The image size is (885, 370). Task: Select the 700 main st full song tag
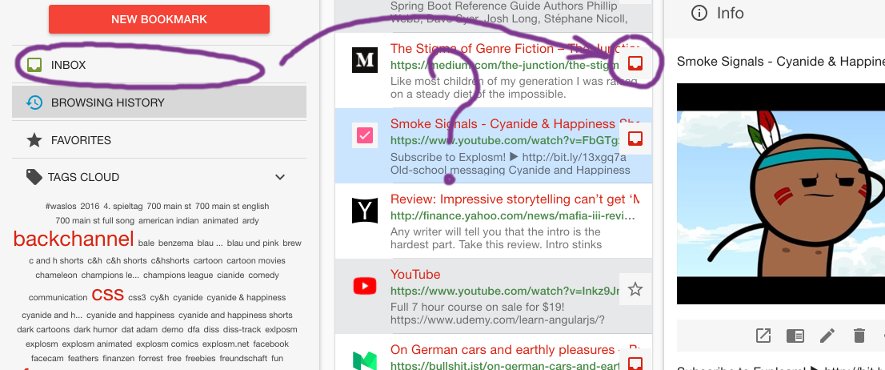pyautogui.click(x=95, y=221)
